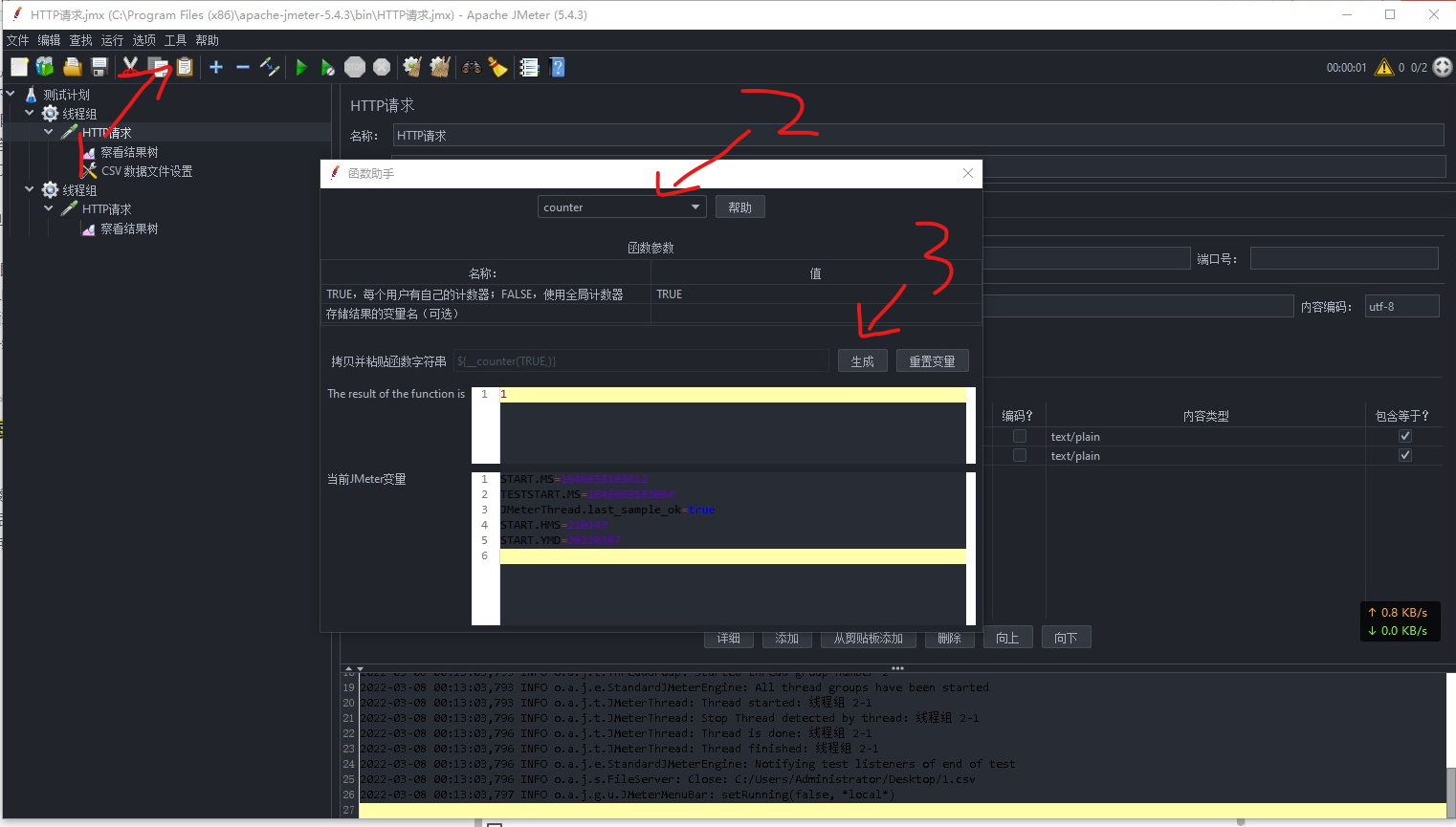Click the TRUE value cell
The image size is (1456, 827).
pyautogui.click(x=816, y=294)
